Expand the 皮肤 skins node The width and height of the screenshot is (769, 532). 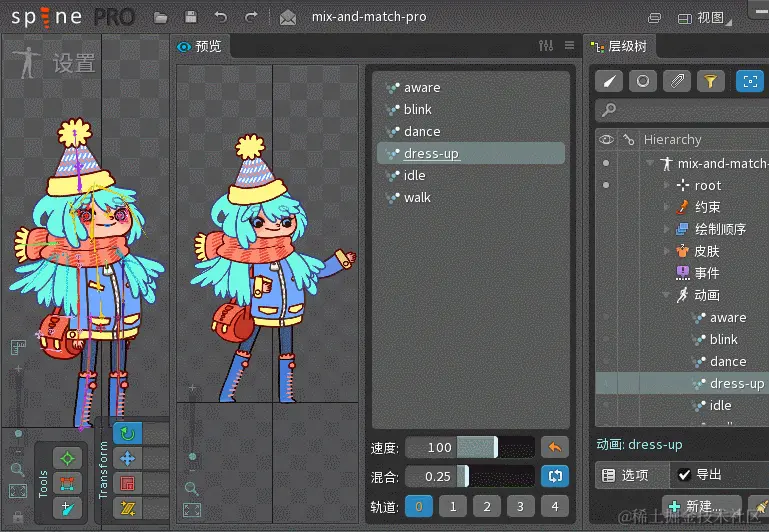(x=666, y=251)
